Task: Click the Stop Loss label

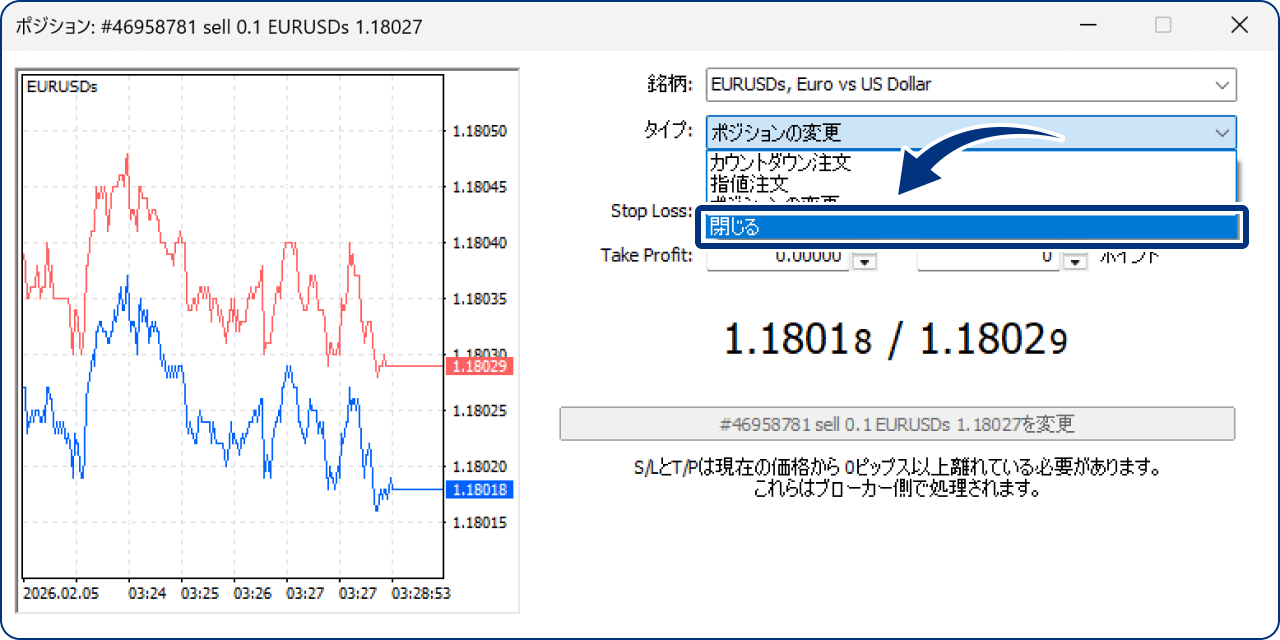Action: [x=651, y=211]
